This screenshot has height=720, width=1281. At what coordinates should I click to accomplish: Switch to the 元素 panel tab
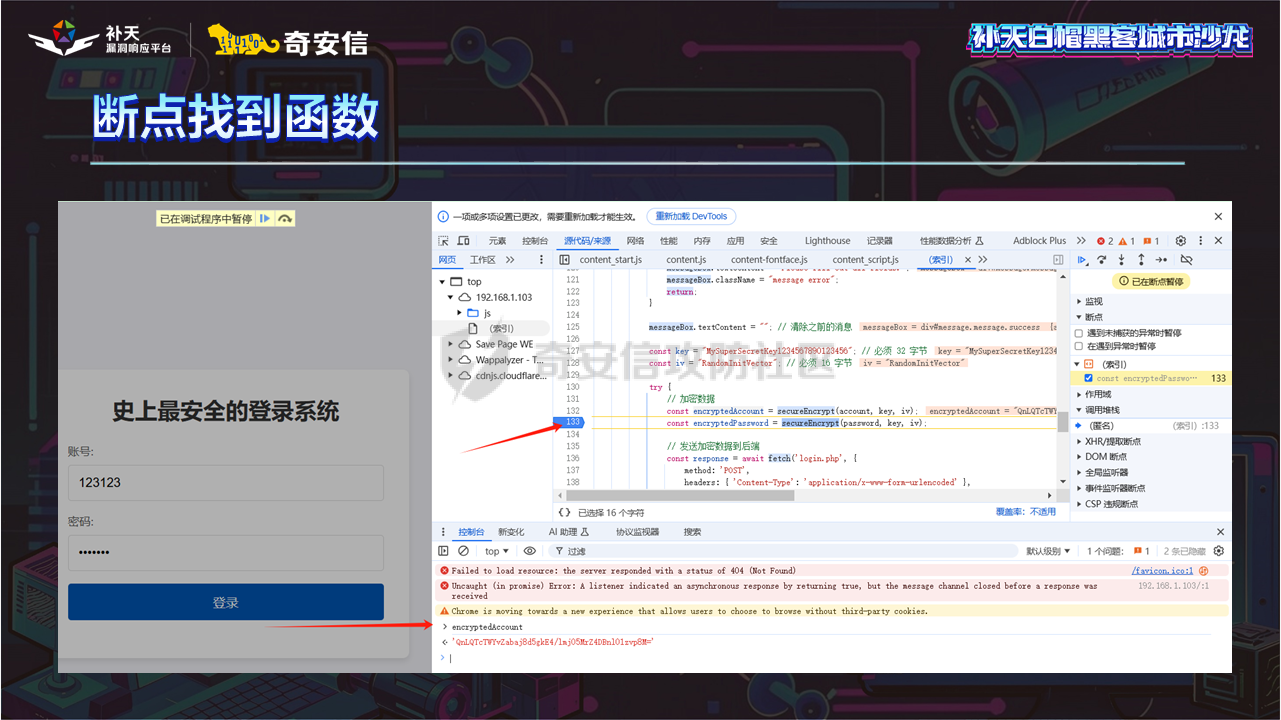click(497, 241)
